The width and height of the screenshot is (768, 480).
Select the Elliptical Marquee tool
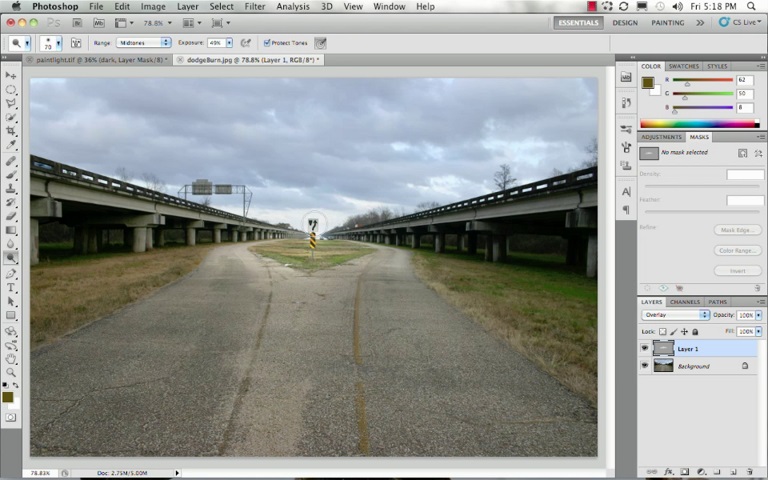[11, 90]
